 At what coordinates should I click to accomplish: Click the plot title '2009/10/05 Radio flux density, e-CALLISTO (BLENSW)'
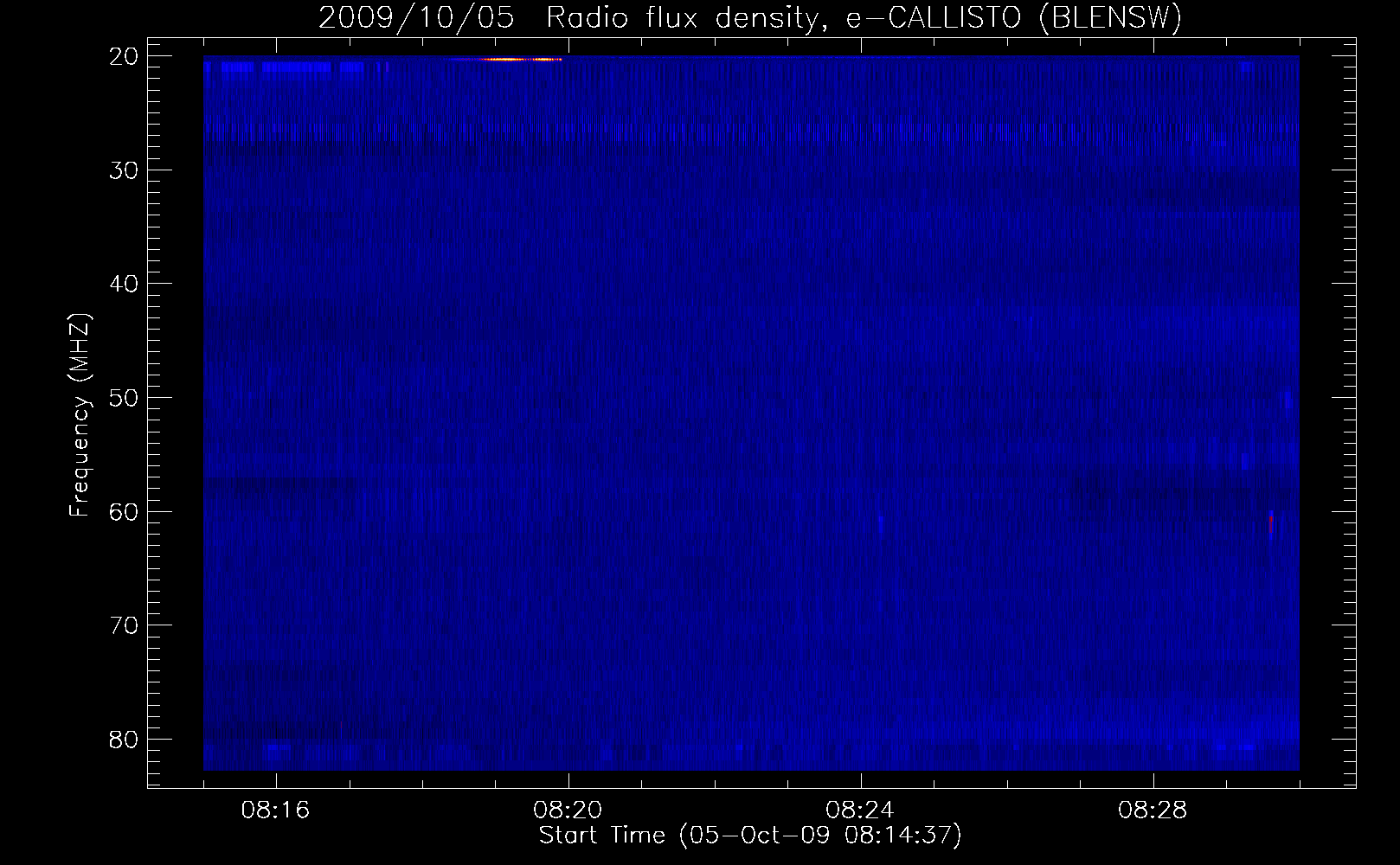click(750, 17)
